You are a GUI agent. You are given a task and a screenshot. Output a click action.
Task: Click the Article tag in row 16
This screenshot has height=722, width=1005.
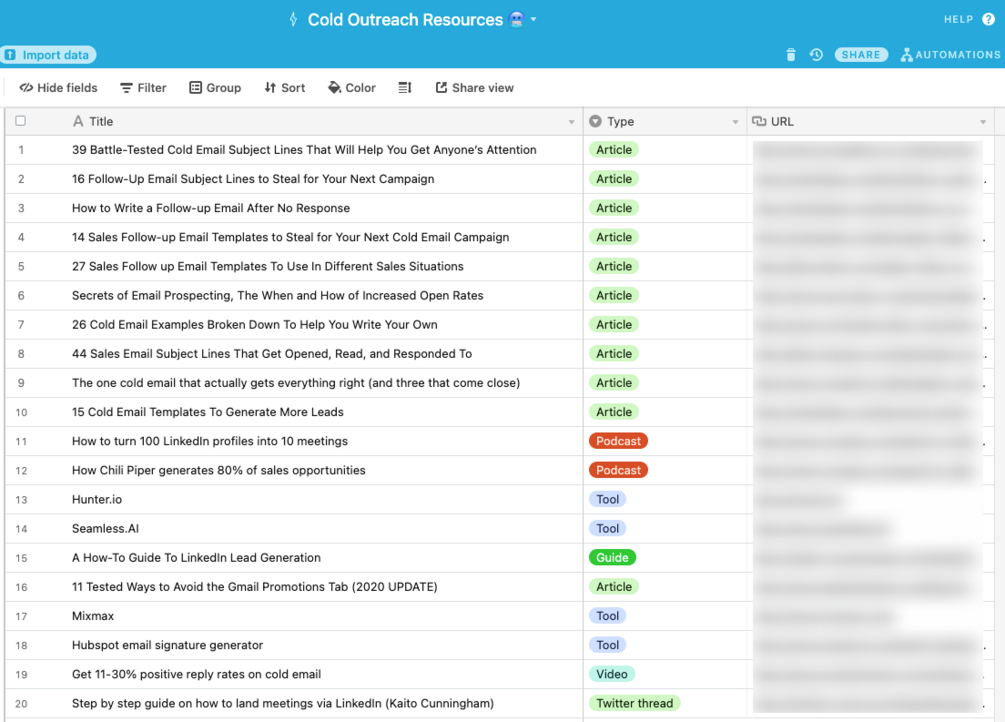click(x=613, y=587)
